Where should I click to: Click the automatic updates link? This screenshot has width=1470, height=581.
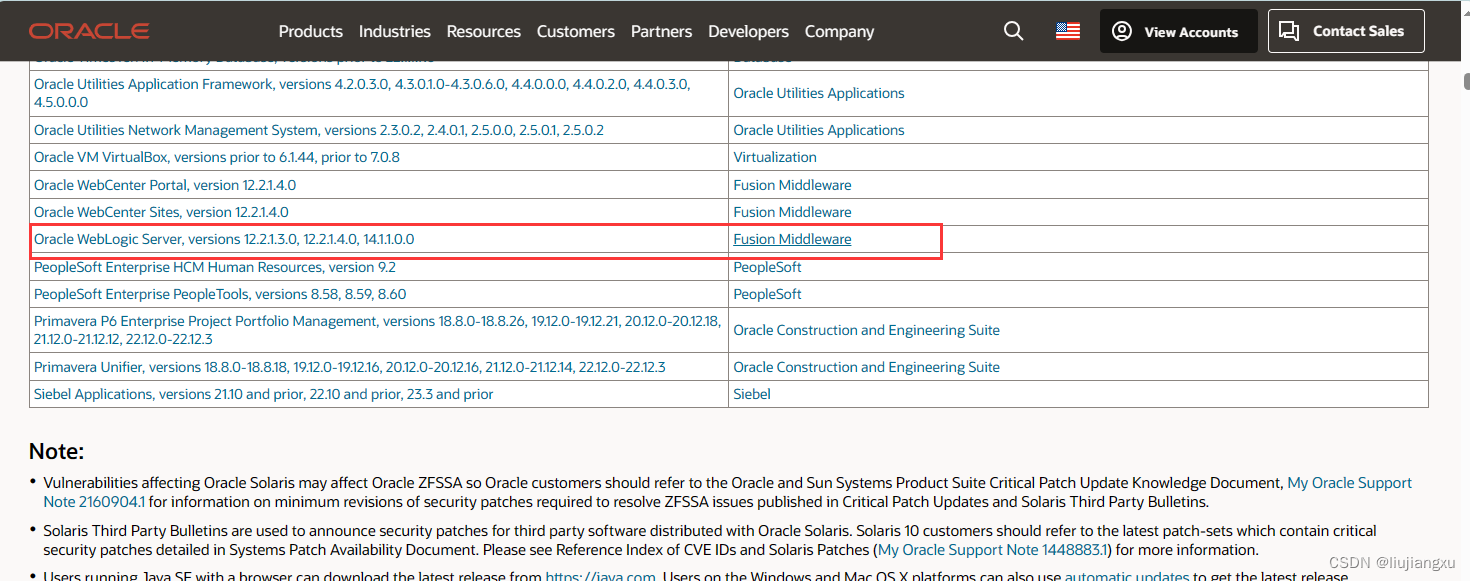1127,575
